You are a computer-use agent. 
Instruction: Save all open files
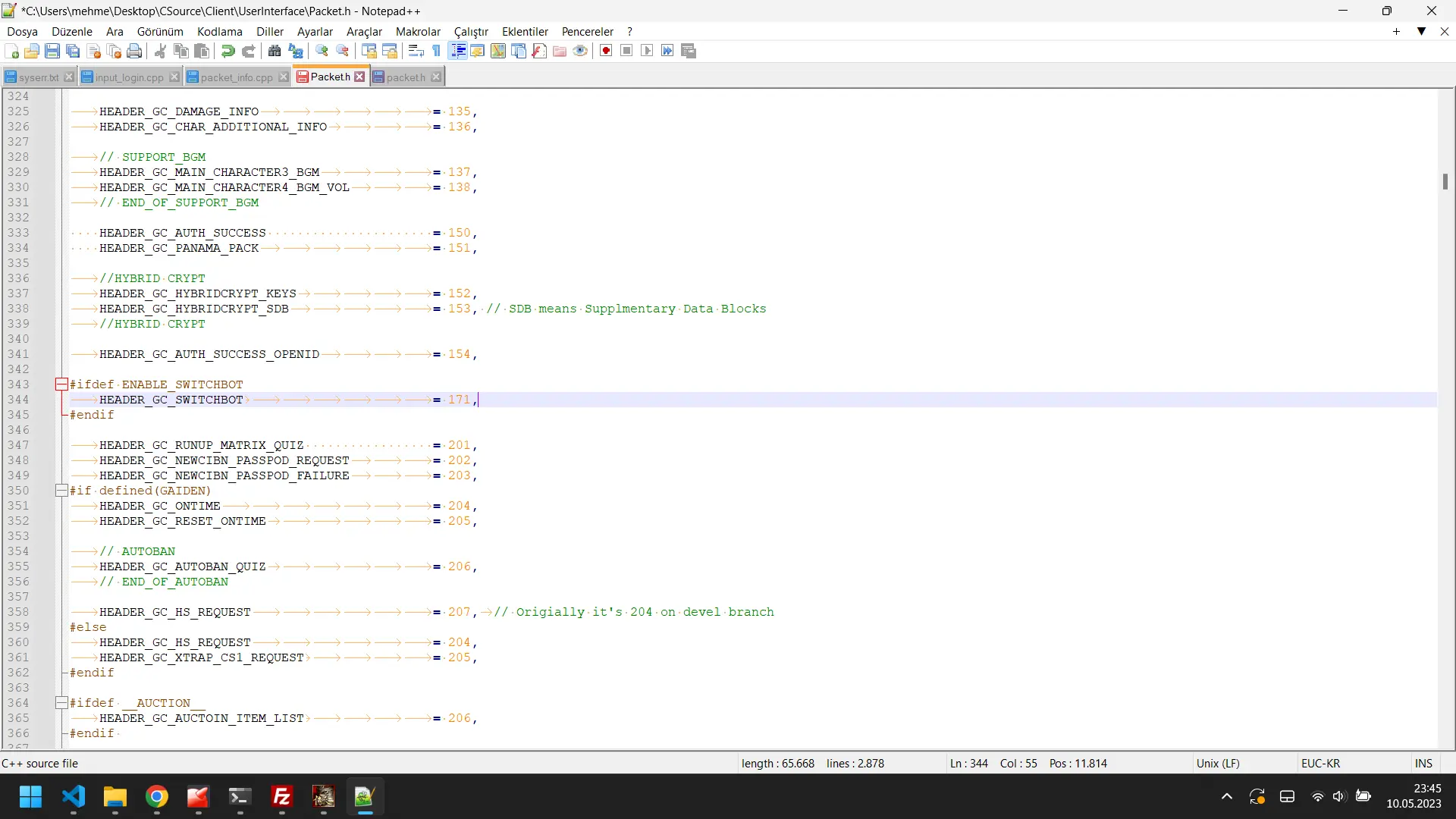[73, 51]
